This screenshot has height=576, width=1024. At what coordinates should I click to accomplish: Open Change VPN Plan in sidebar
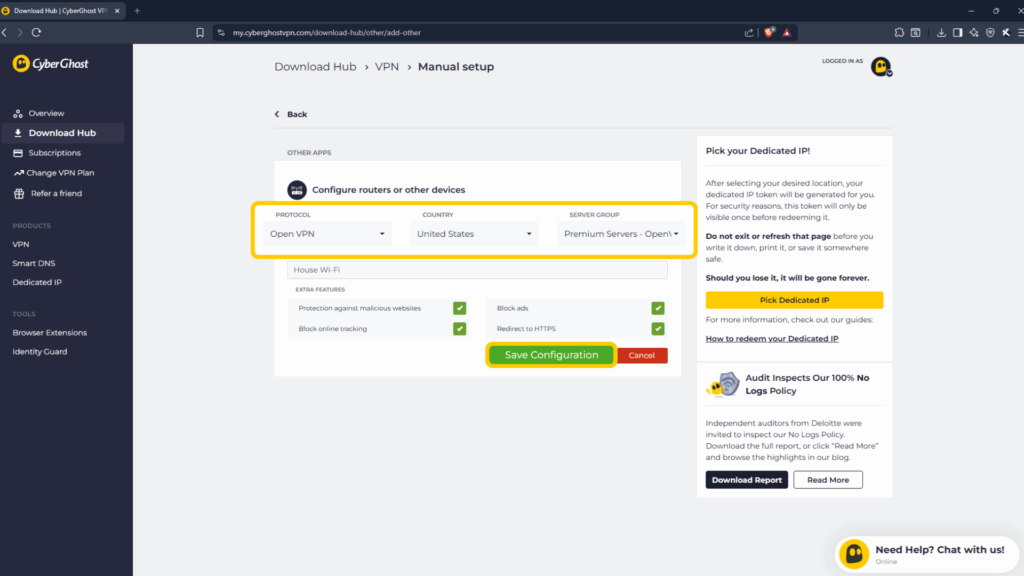tap(59, 173)
